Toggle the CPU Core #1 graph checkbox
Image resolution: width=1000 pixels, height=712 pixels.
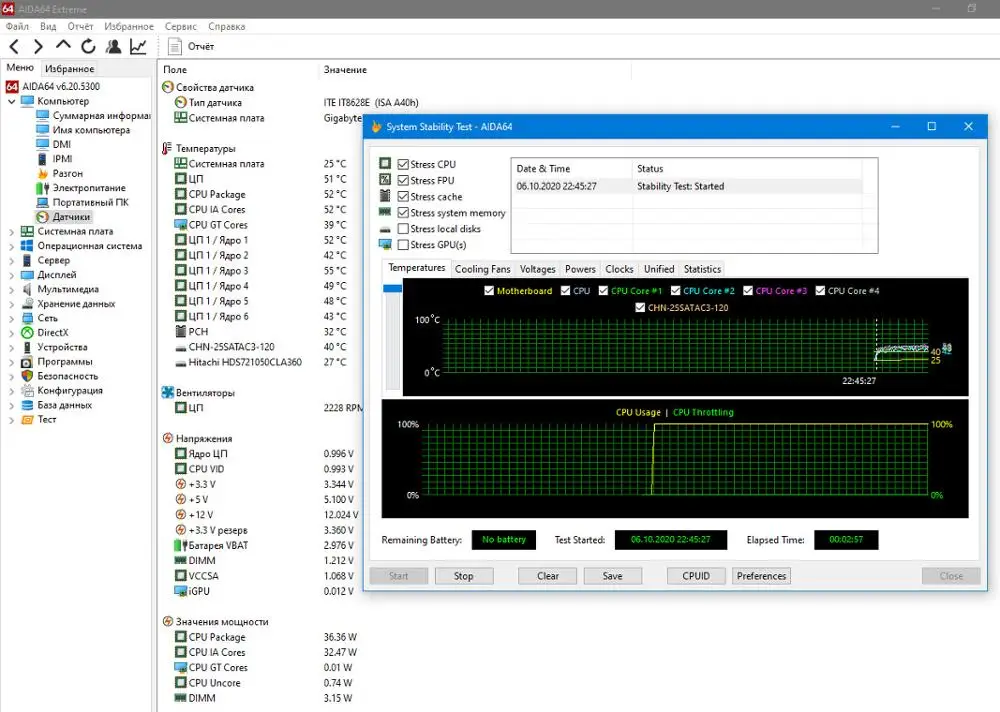[x=604, y=291]
